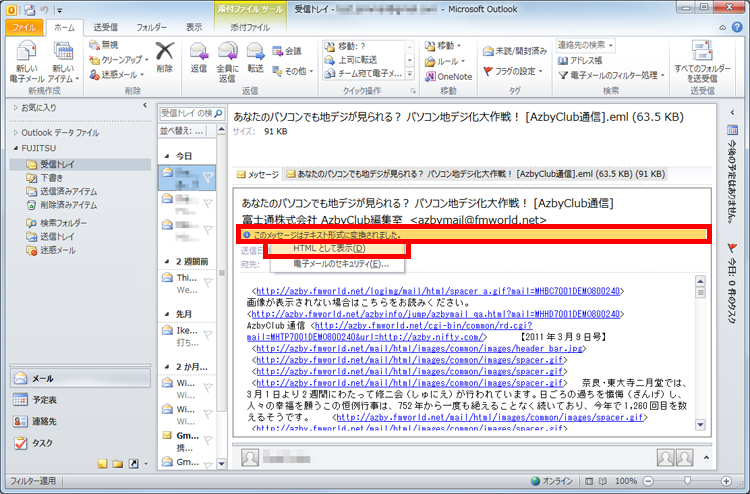
Task: Collapse the FUJITSU account node
Action: click(x=16, y=148)
